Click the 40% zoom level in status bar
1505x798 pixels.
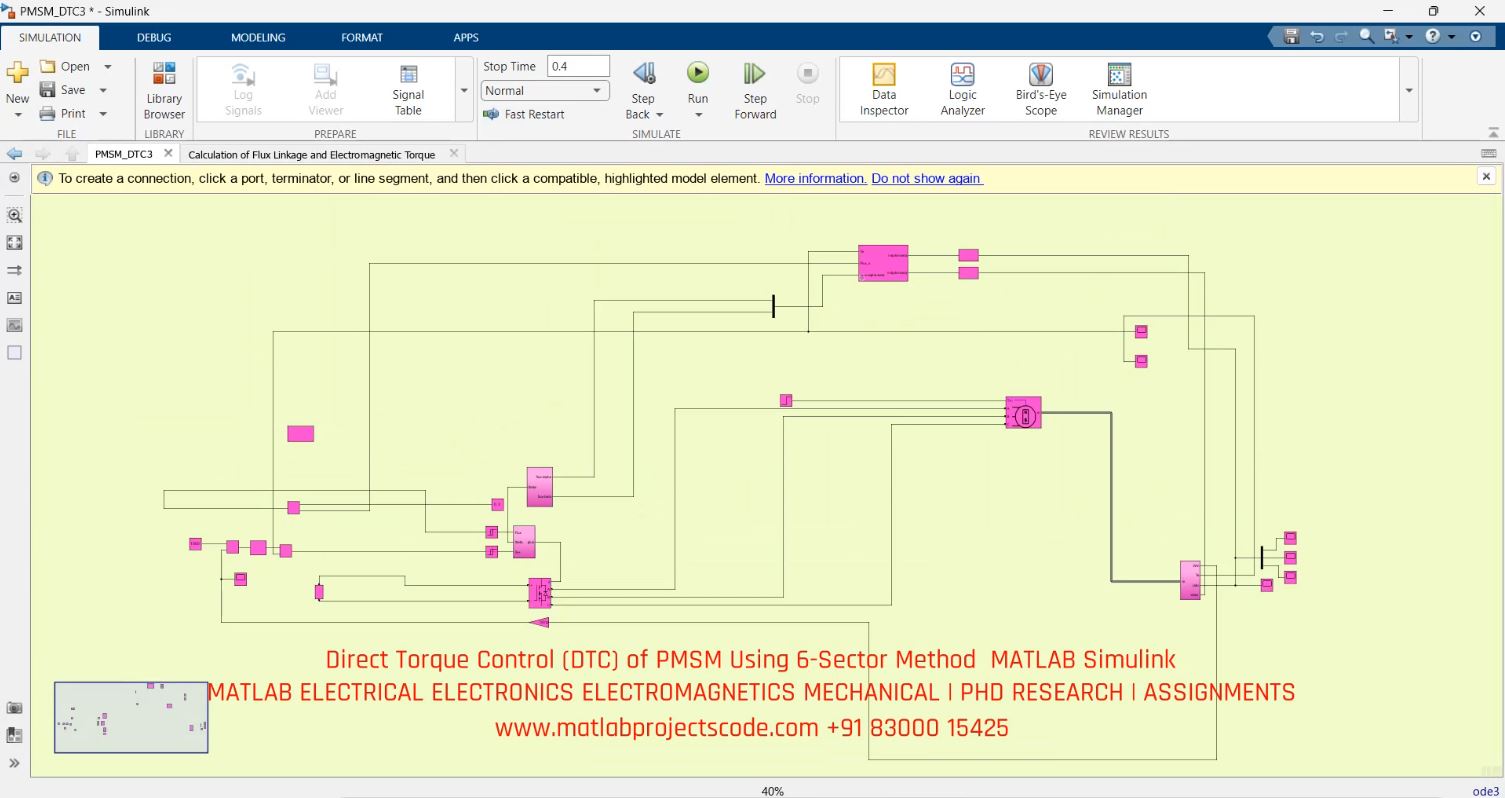[772, 791]
